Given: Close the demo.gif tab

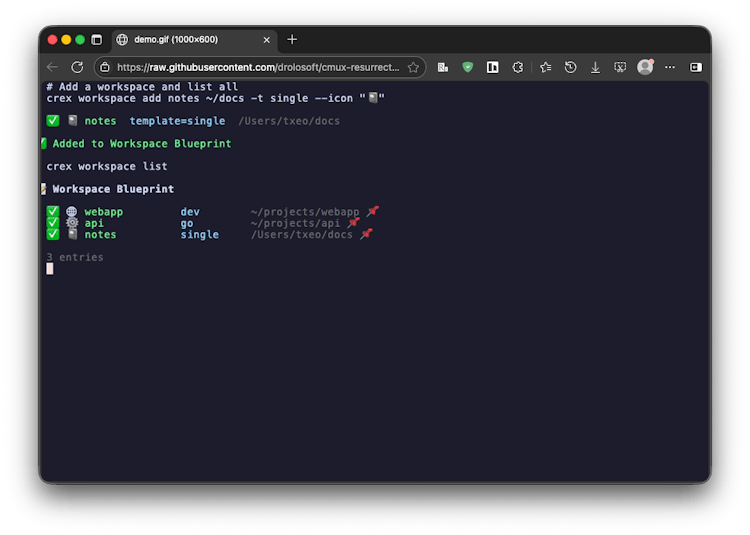Looking at the screenshot, I should 267,40.
